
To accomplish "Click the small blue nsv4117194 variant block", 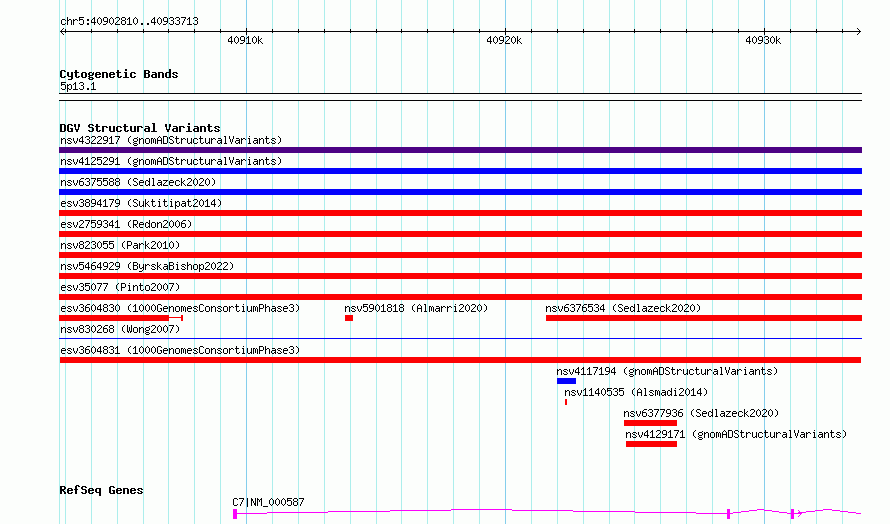I will pyautogui.click(x=566, y=381).
